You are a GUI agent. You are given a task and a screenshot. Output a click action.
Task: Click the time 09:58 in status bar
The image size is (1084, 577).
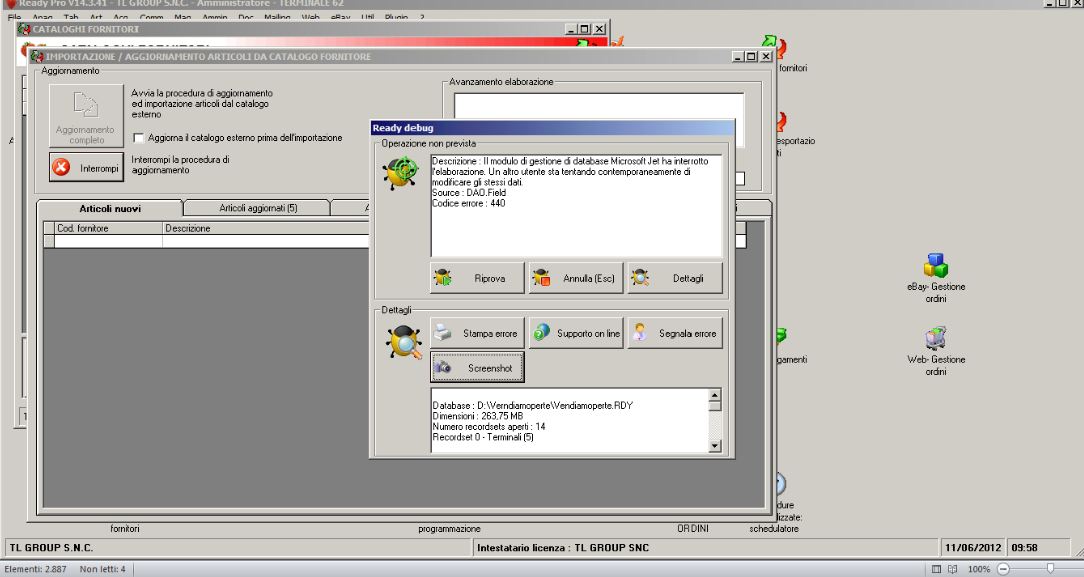point(1025,547)
